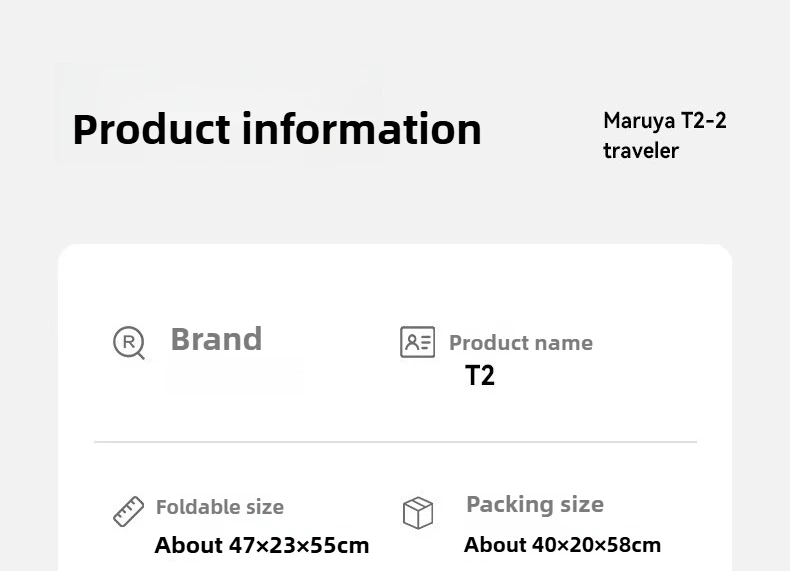790x571 pixels.
Task: Click the box icon beside Packing size
Action: [418, 513]
